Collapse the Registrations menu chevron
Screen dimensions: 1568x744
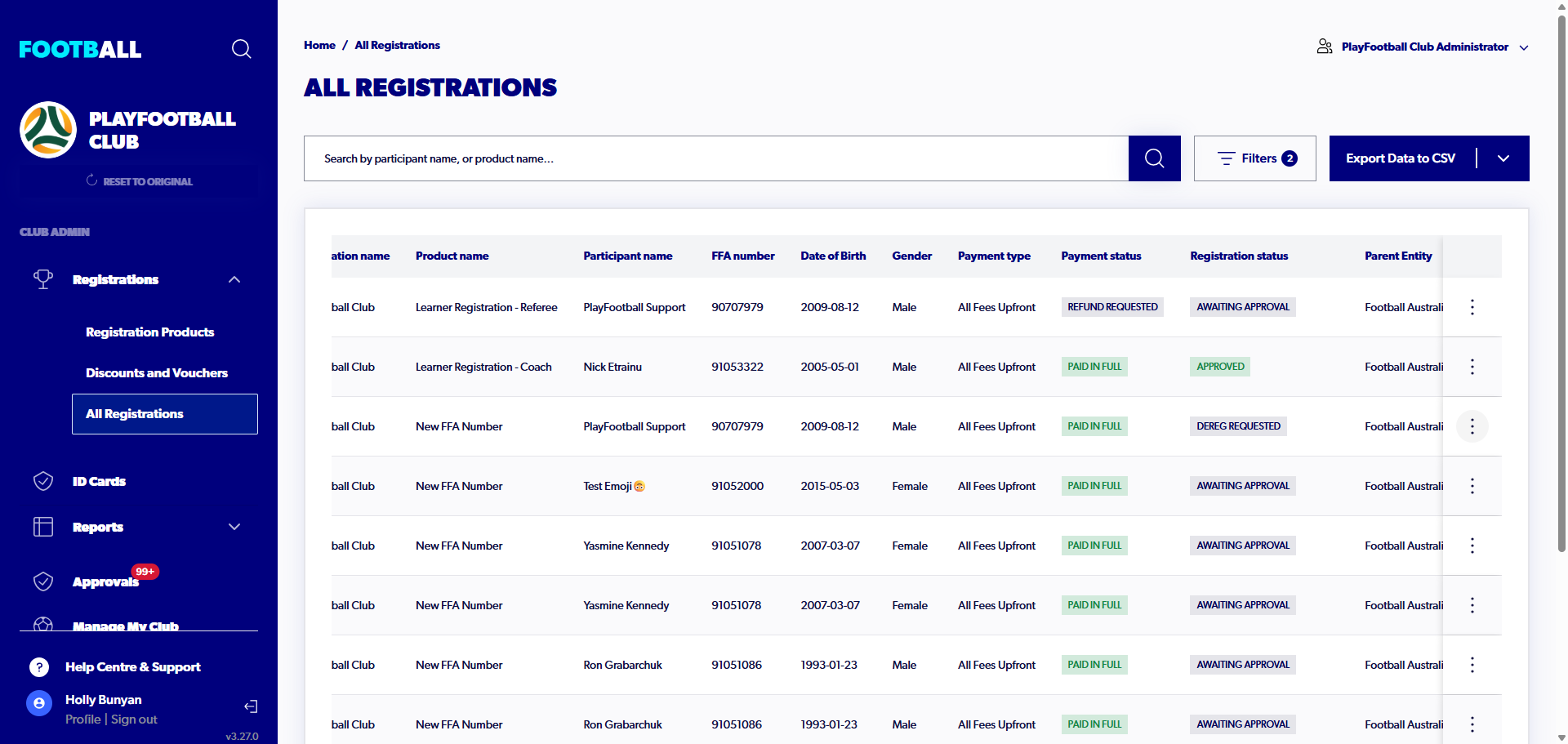[x=234, y=279]
